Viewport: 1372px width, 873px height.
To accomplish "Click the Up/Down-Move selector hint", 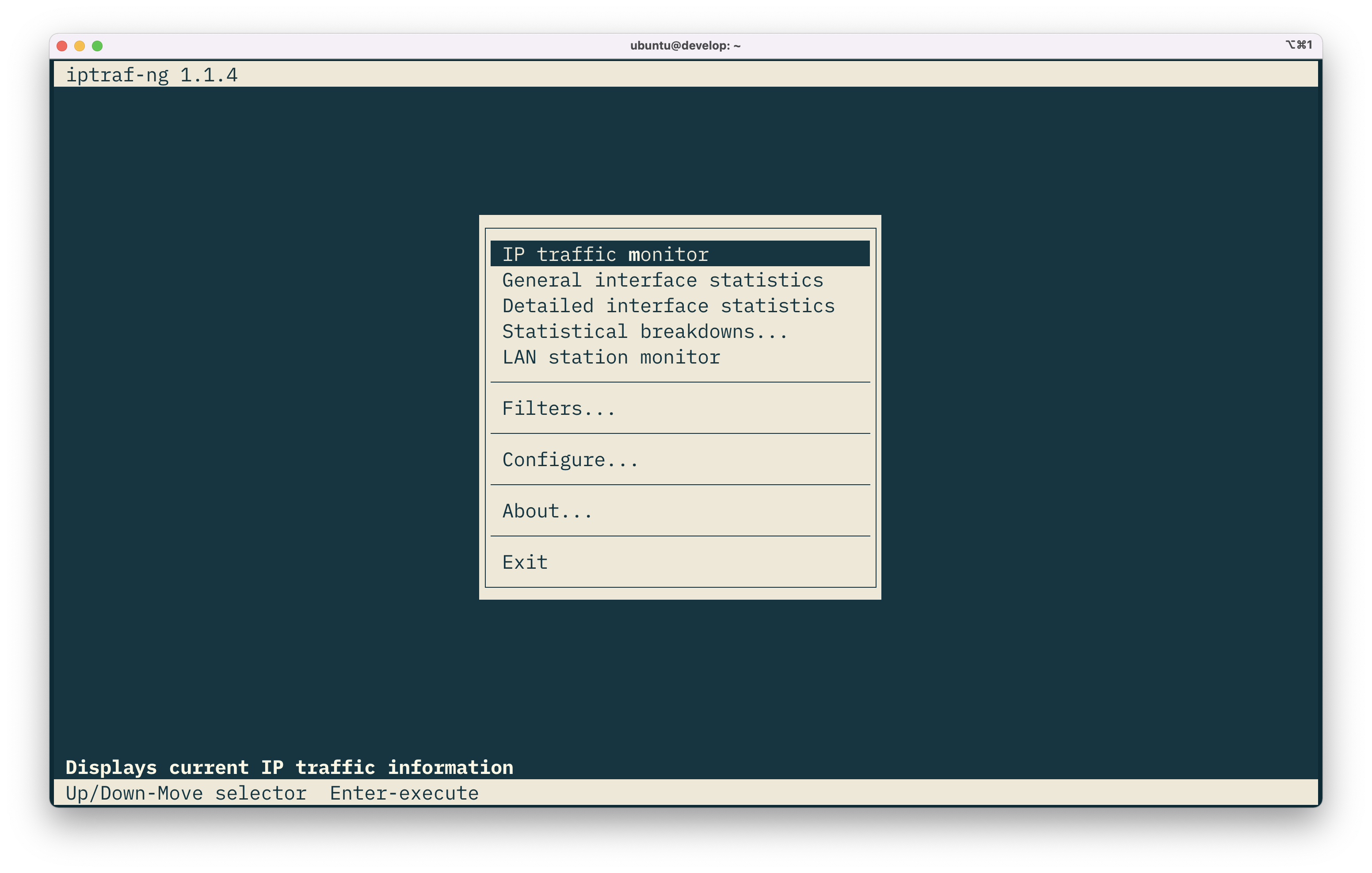I will (x=186, y=793).
